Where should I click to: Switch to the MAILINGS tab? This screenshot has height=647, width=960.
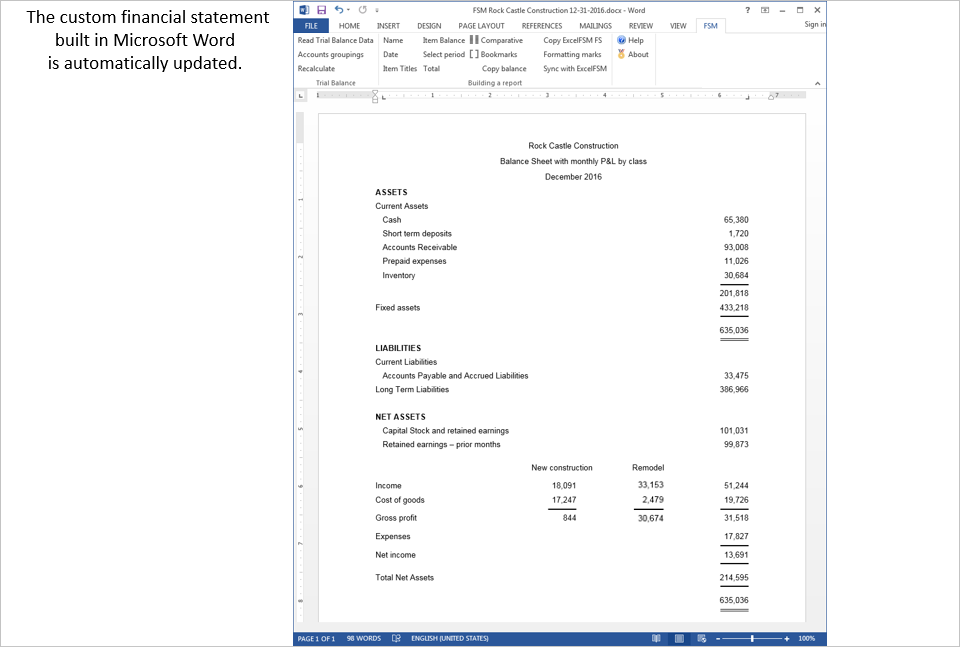(595, 26)
